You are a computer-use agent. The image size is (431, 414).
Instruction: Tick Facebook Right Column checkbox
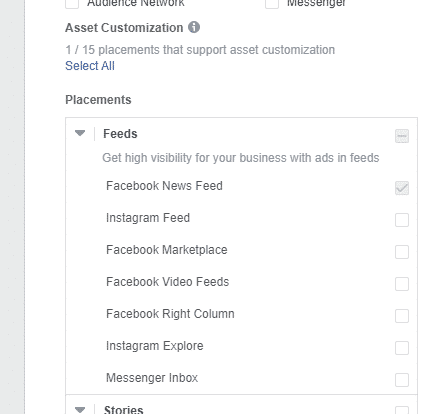click(402, 316)
